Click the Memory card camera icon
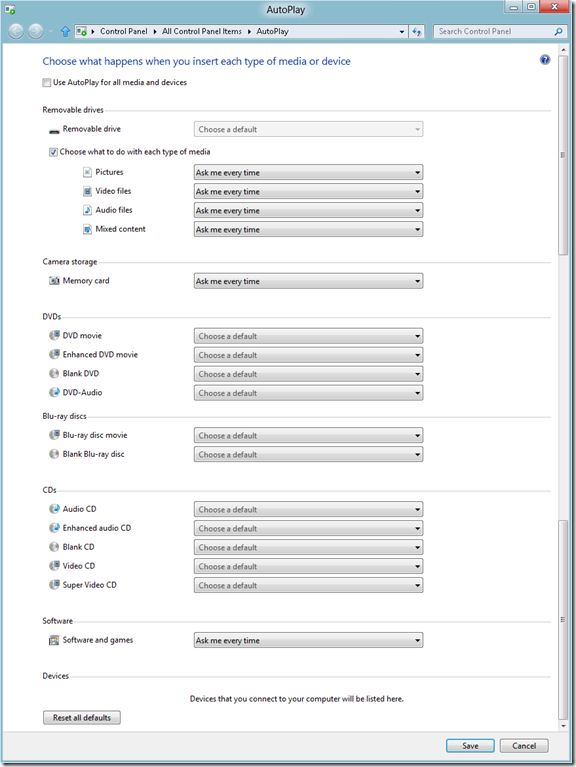The image size is (576, 767). (x=54, y=281)
